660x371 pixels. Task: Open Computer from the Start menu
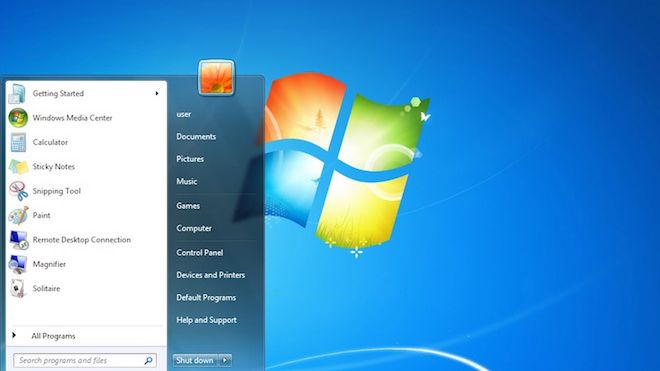tap(194, 228)
